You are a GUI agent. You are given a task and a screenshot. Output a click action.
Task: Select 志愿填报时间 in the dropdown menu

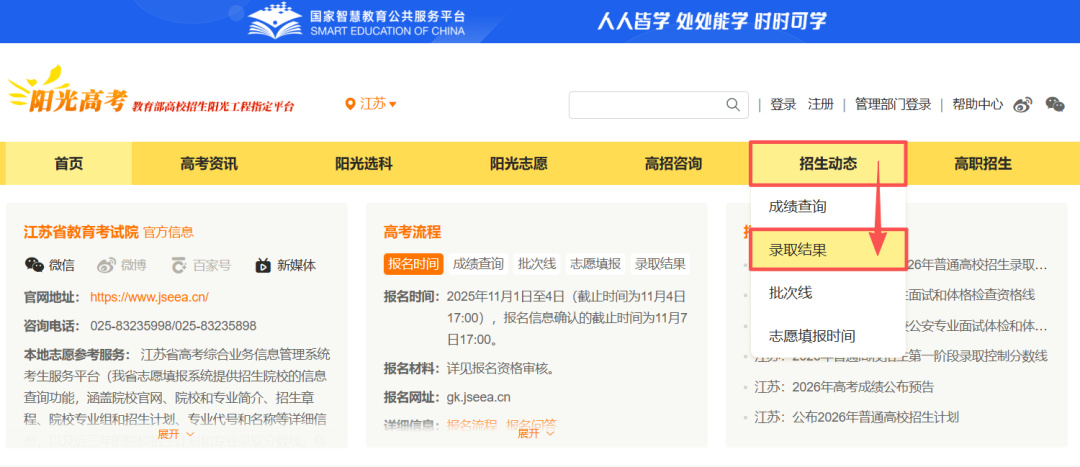click(828, 336)
